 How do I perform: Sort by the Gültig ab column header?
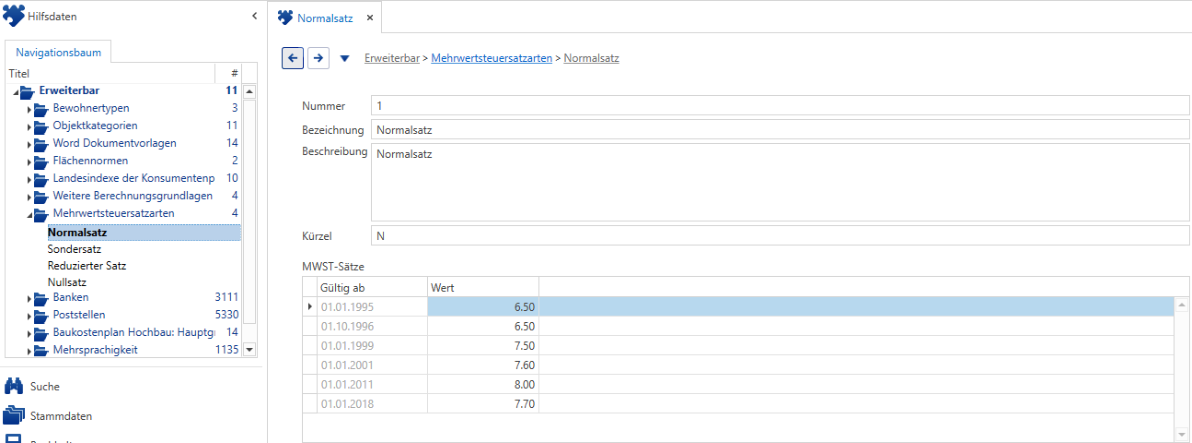(x=372, y=287)
